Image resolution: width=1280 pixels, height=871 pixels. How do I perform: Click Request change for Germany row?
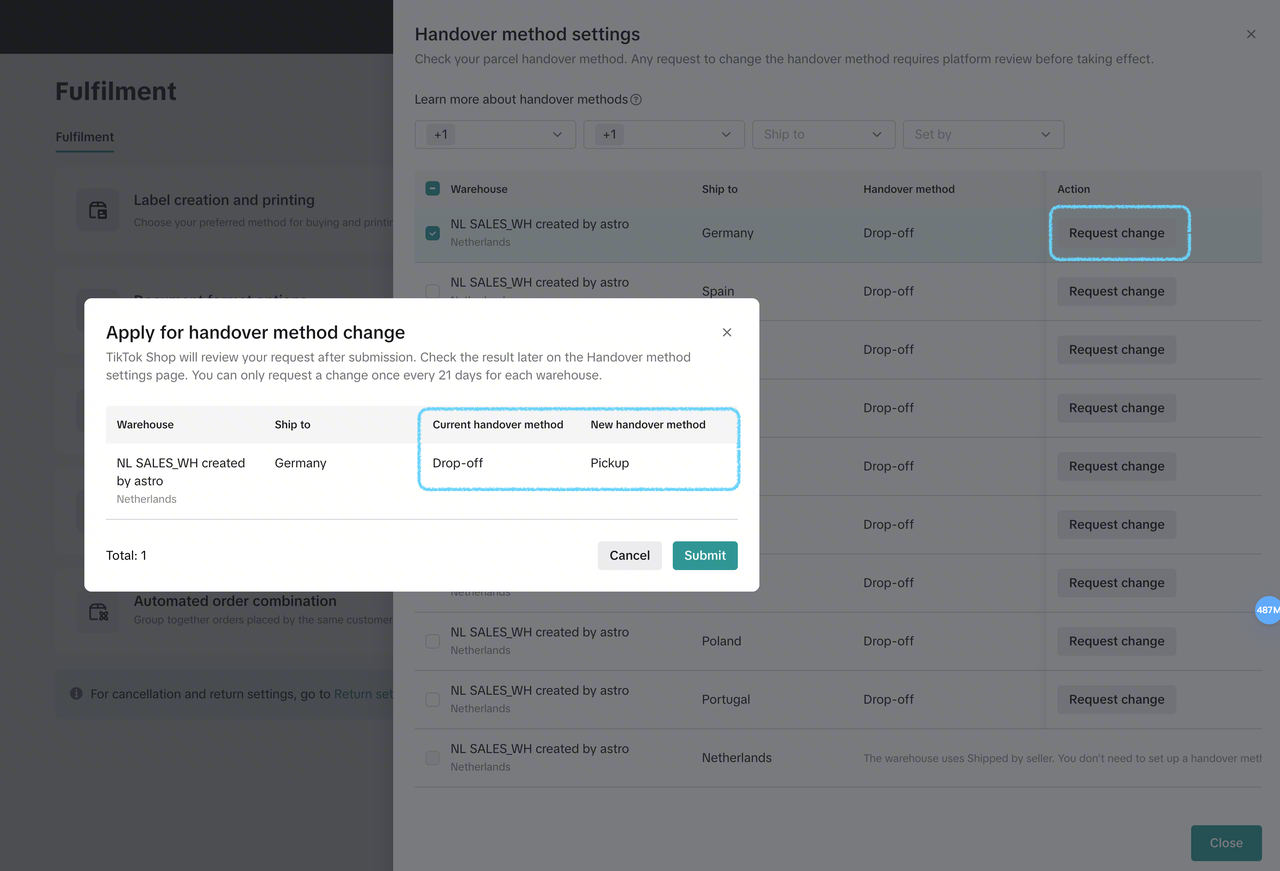[1117, 233]
